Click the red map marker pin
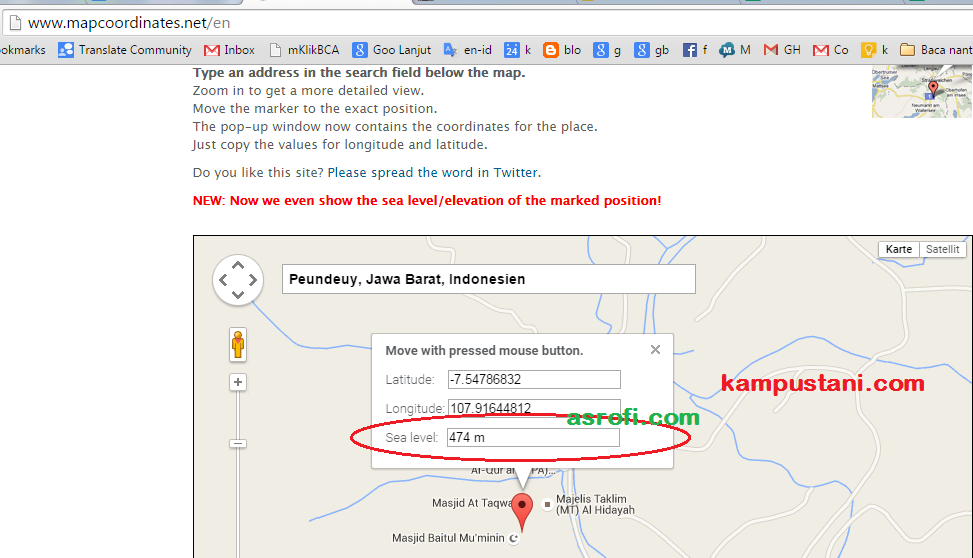Screen dimensions: 973x558 522,512
